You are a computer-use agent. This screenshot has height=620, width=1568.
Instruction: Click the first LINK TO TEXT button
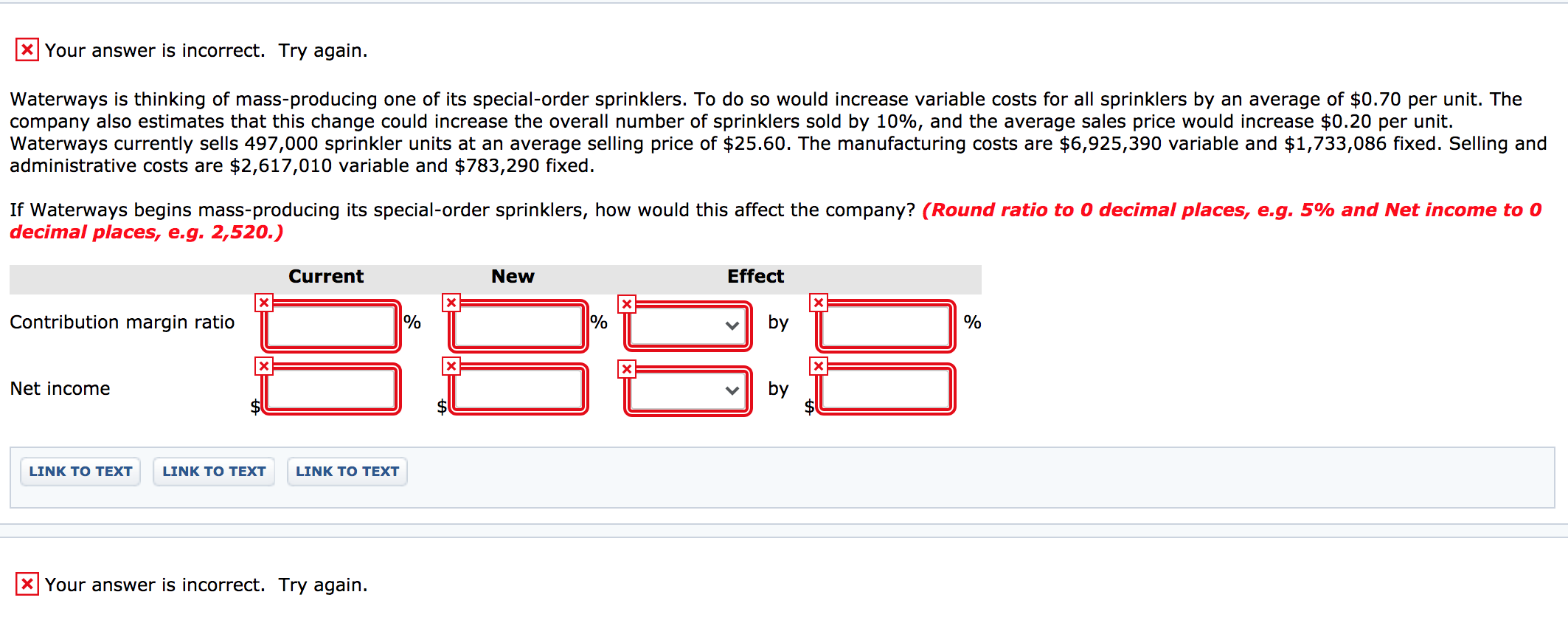point(80,471)
